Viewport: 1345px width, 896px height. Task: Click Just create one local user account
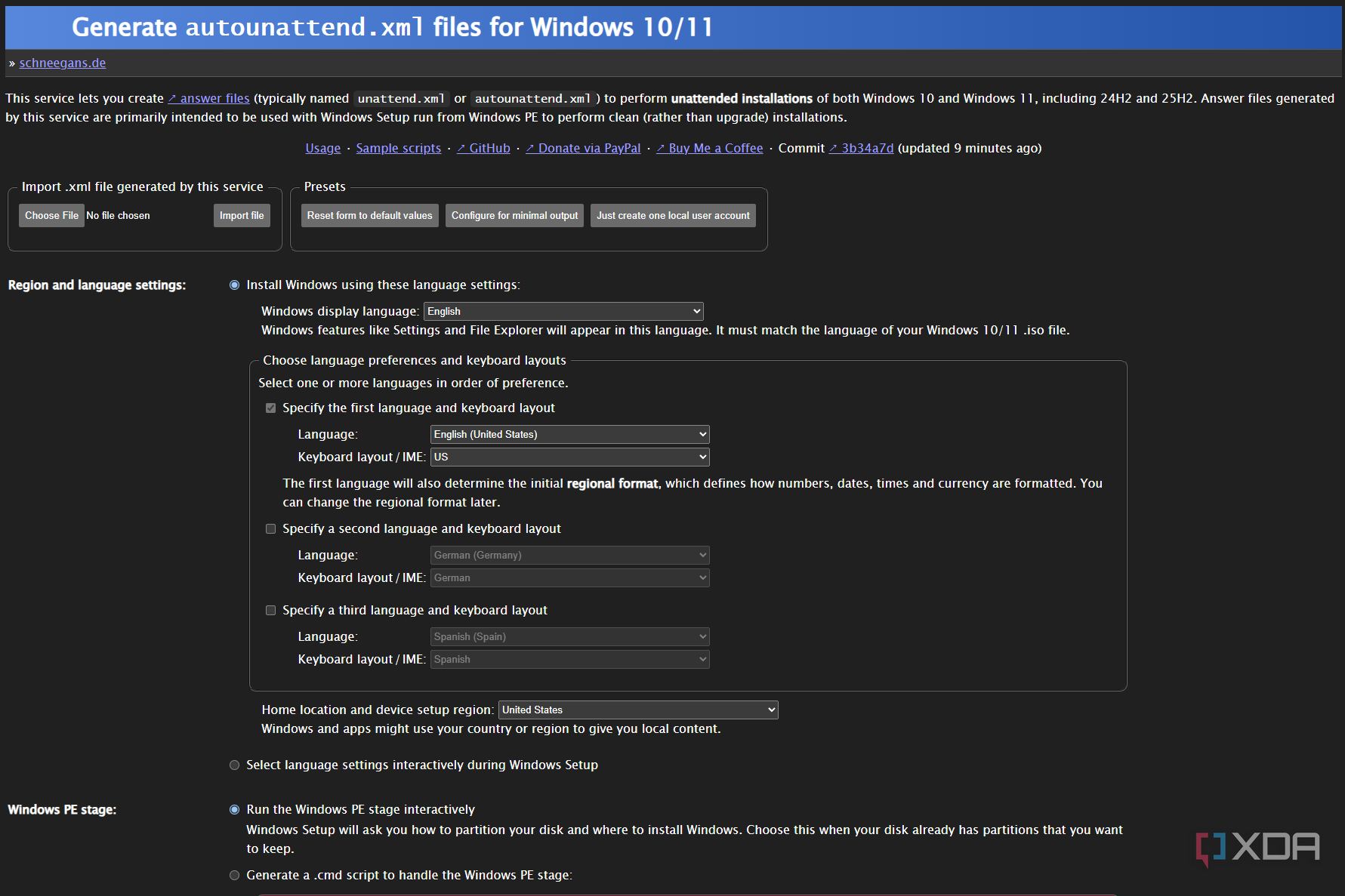pyautogui.click(x=673, y=215)
